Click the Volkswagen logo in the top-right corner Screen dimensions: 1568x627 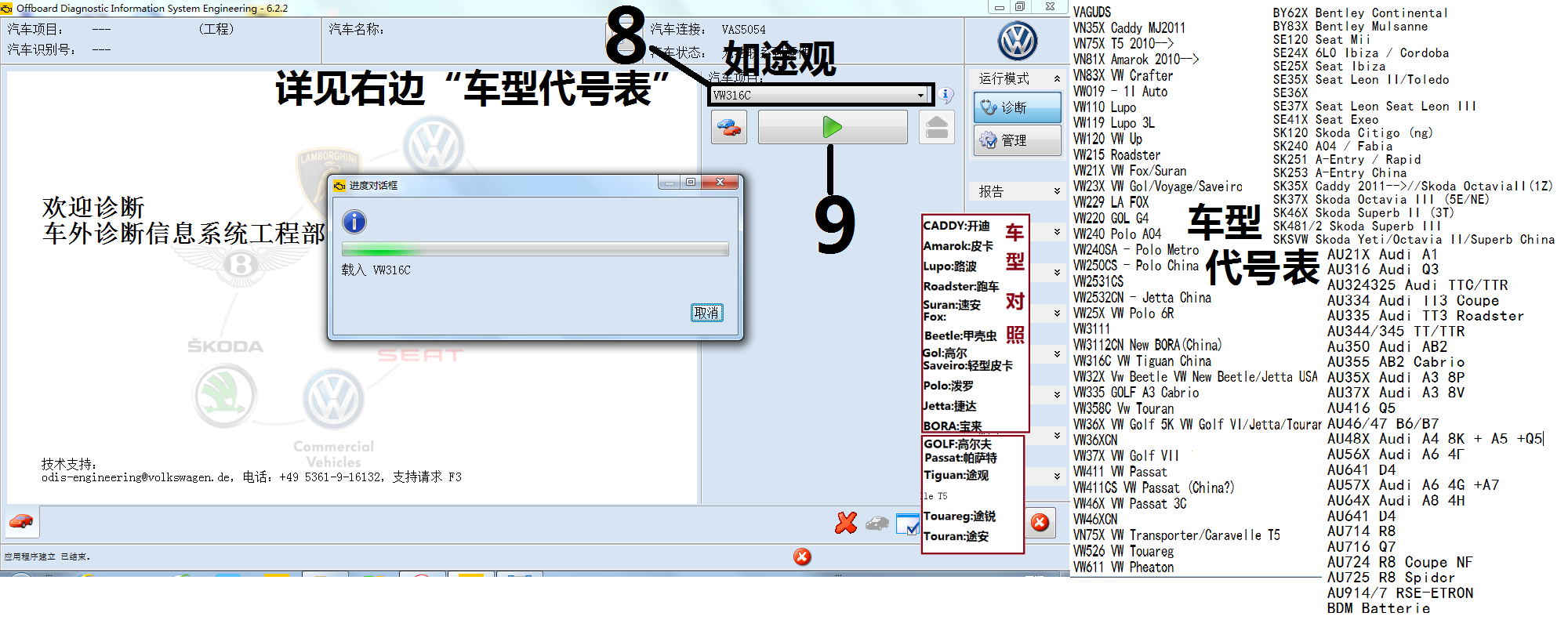1018,41
